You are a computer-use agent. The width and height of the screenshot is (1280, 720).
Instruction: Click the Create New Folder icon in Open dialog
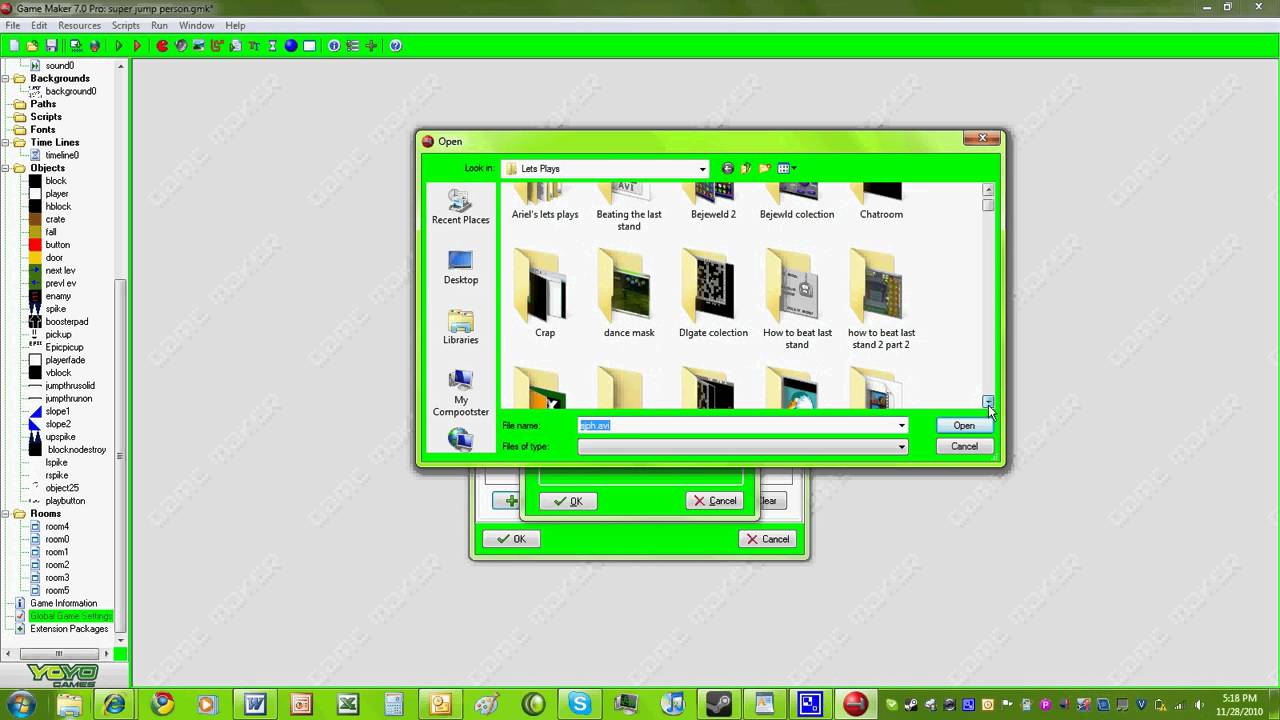[765, 169]
